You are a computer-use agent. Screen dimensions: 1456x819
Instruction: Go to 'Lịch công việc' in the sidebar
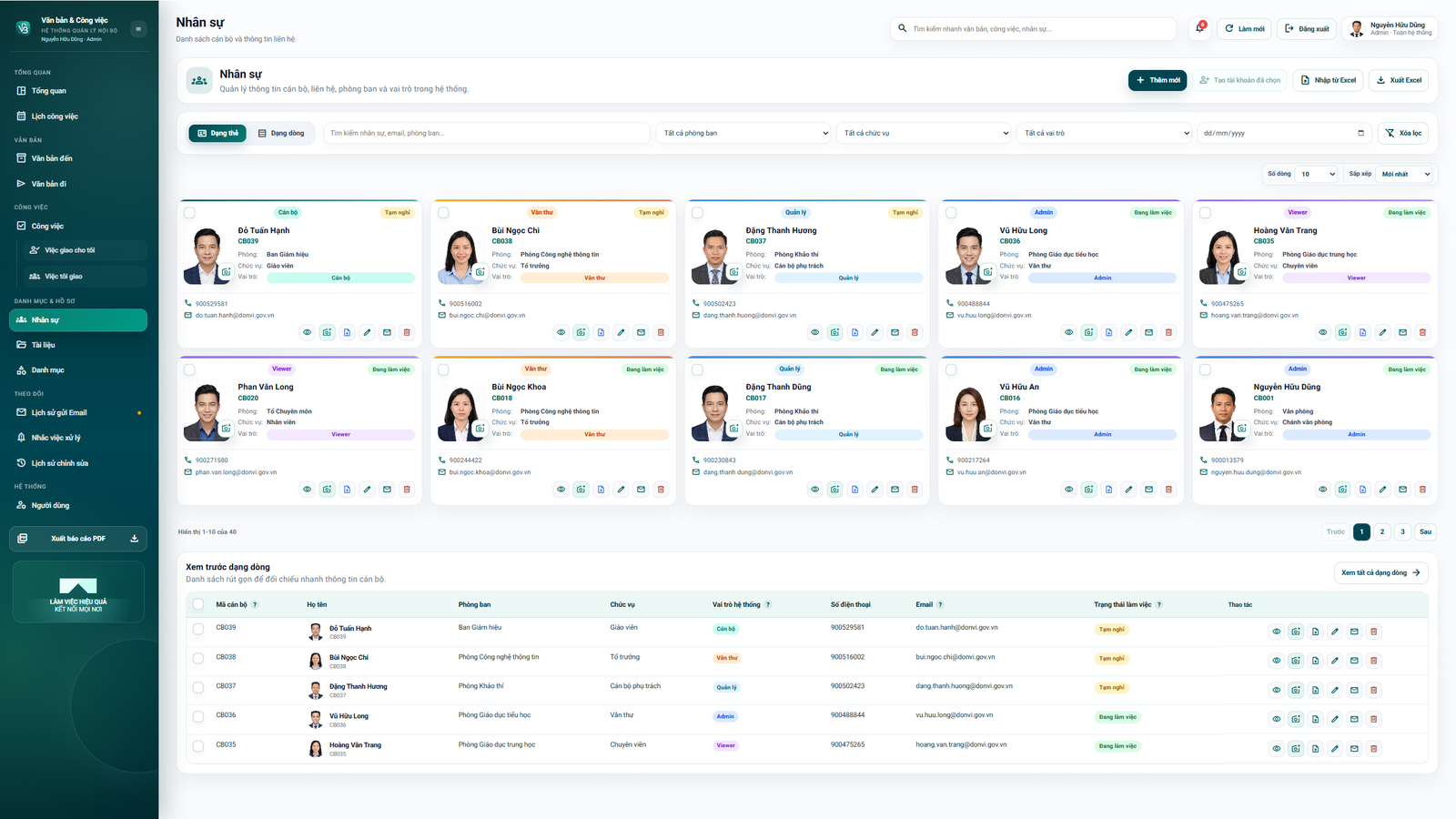(79, 116)
